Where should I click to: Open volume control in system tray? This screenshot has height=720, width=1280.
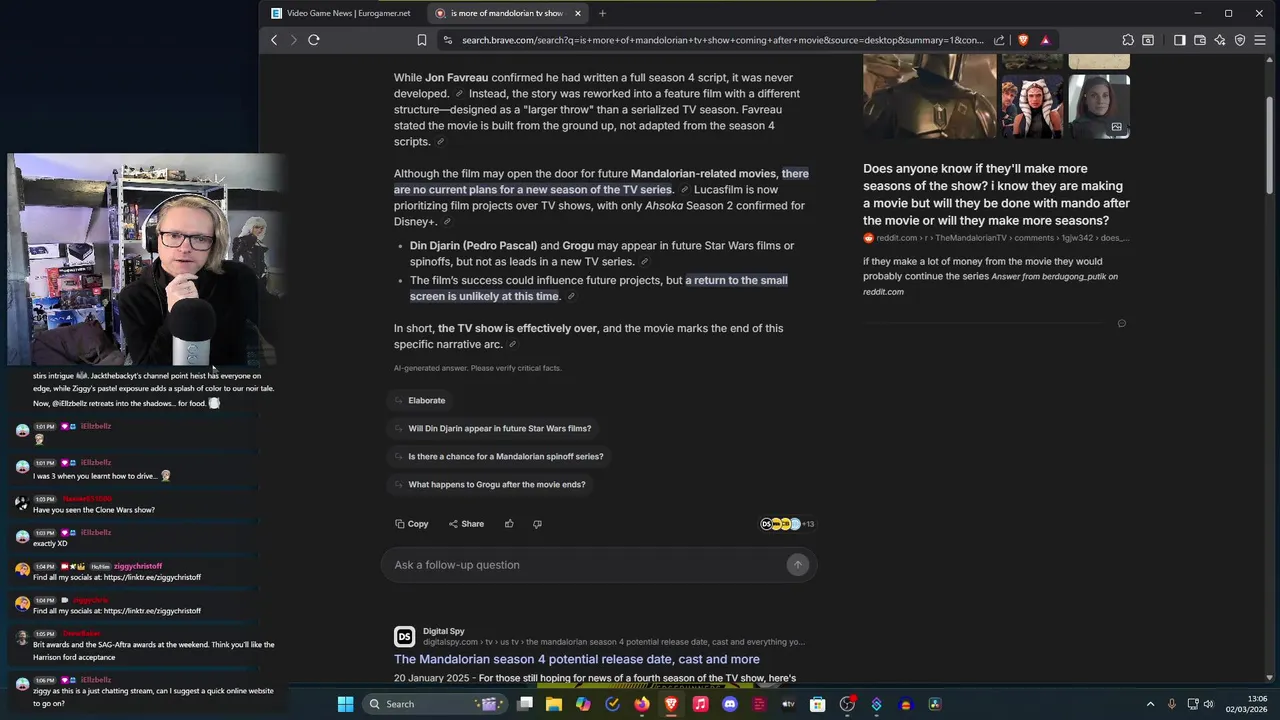tap(1208, 704)
